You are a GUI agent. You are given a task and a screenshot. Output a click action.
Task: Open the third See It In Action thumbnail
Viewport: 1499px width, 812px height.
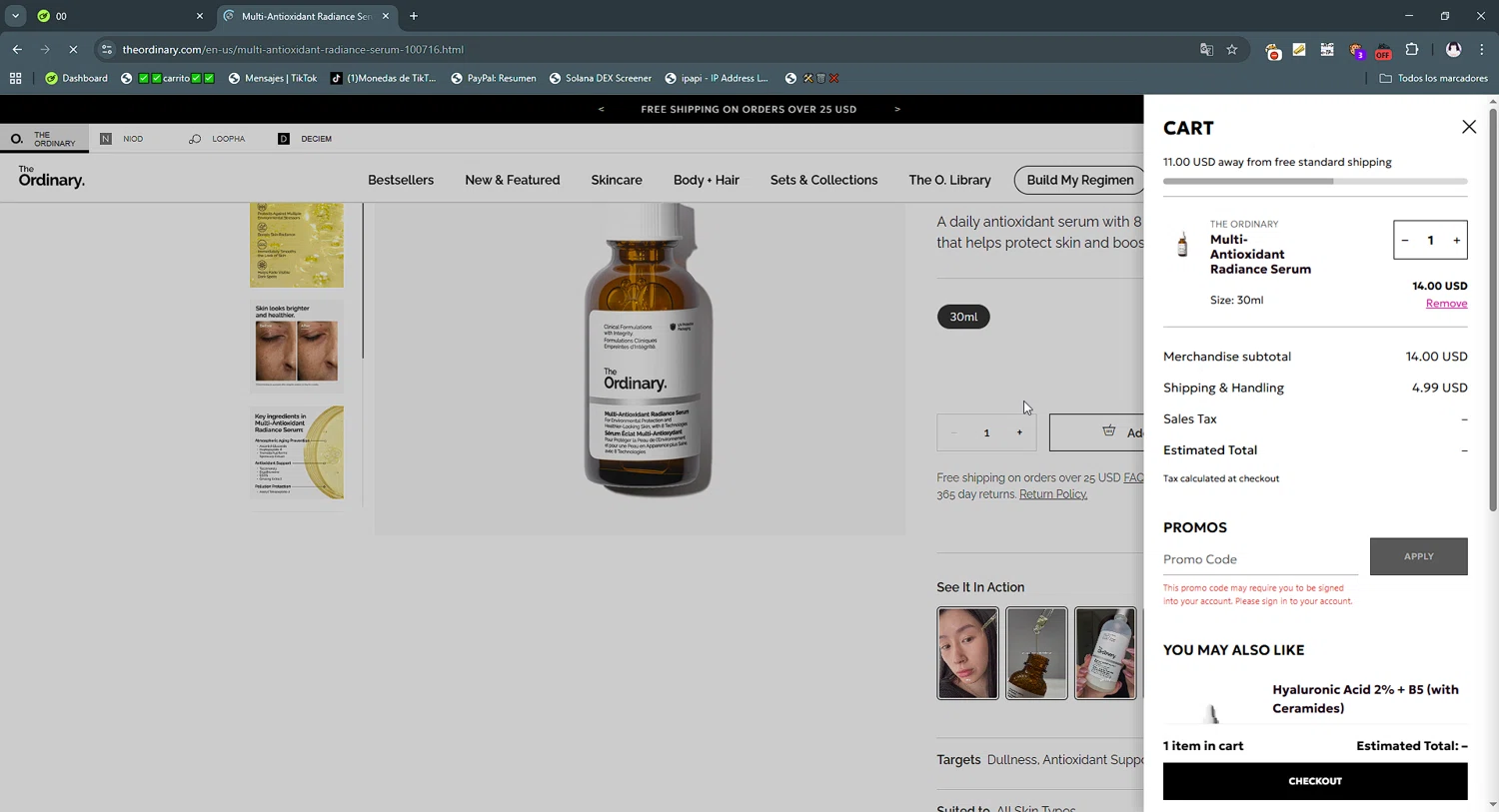tap(1105, 653)
